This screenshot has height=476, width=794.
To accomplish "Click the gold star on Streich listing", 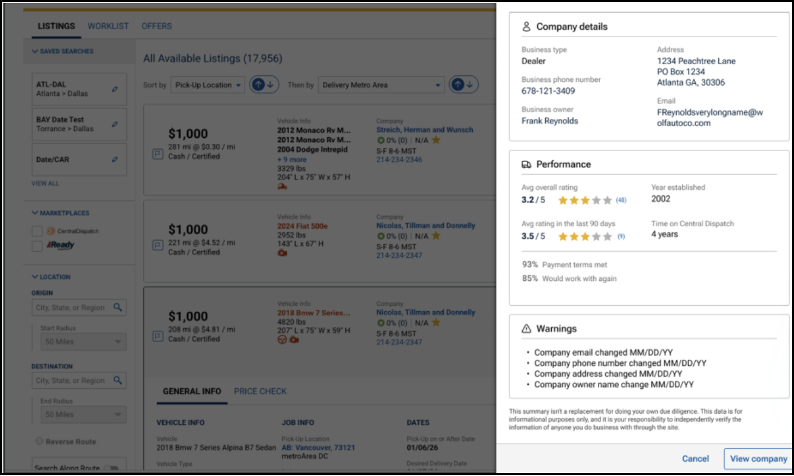I will point(436,140).
